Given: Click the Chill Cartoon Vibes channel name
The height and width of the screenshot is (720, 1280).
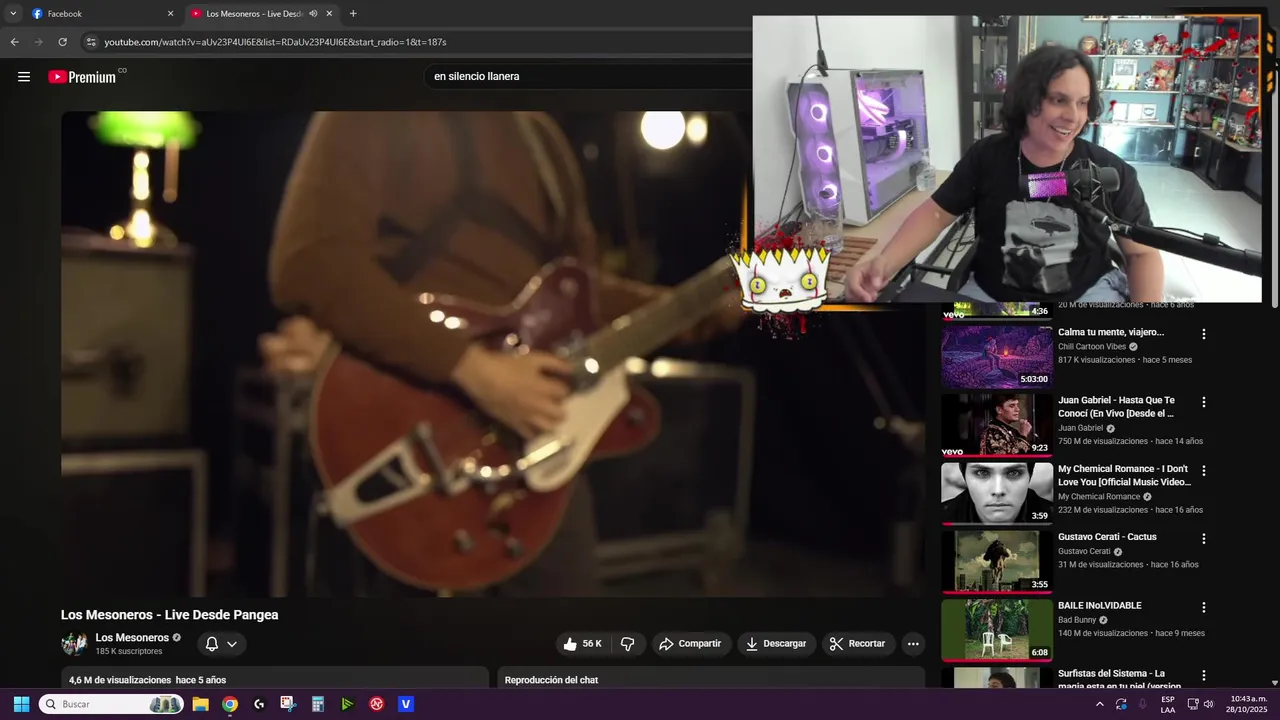Looking at the screenshot, I should (1092, 347).
